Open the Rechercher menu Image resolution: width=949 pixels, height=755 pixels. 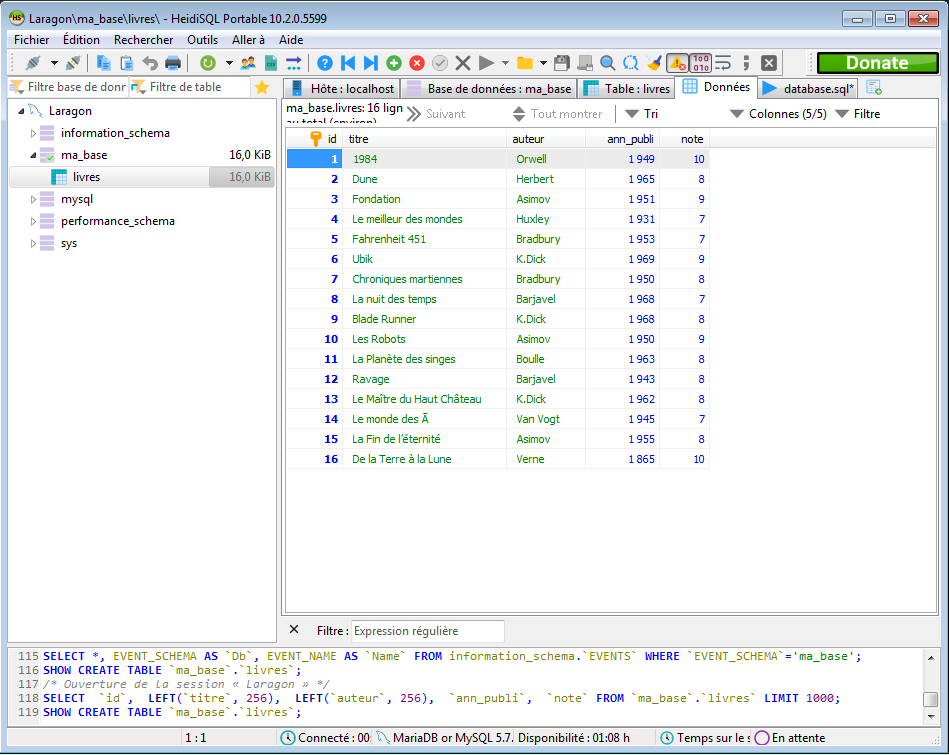pos(143,40)
